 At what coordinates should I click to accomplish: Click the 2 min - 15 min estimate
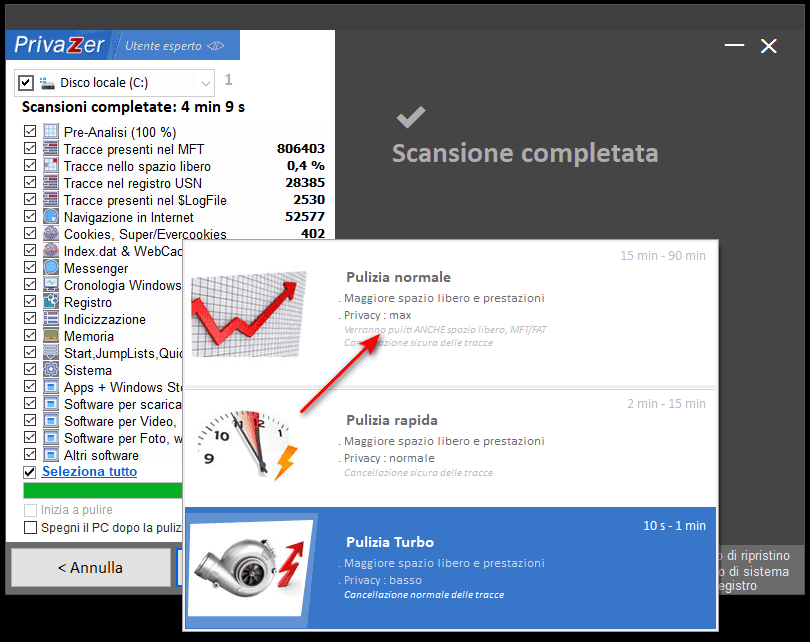pos(666,404)
